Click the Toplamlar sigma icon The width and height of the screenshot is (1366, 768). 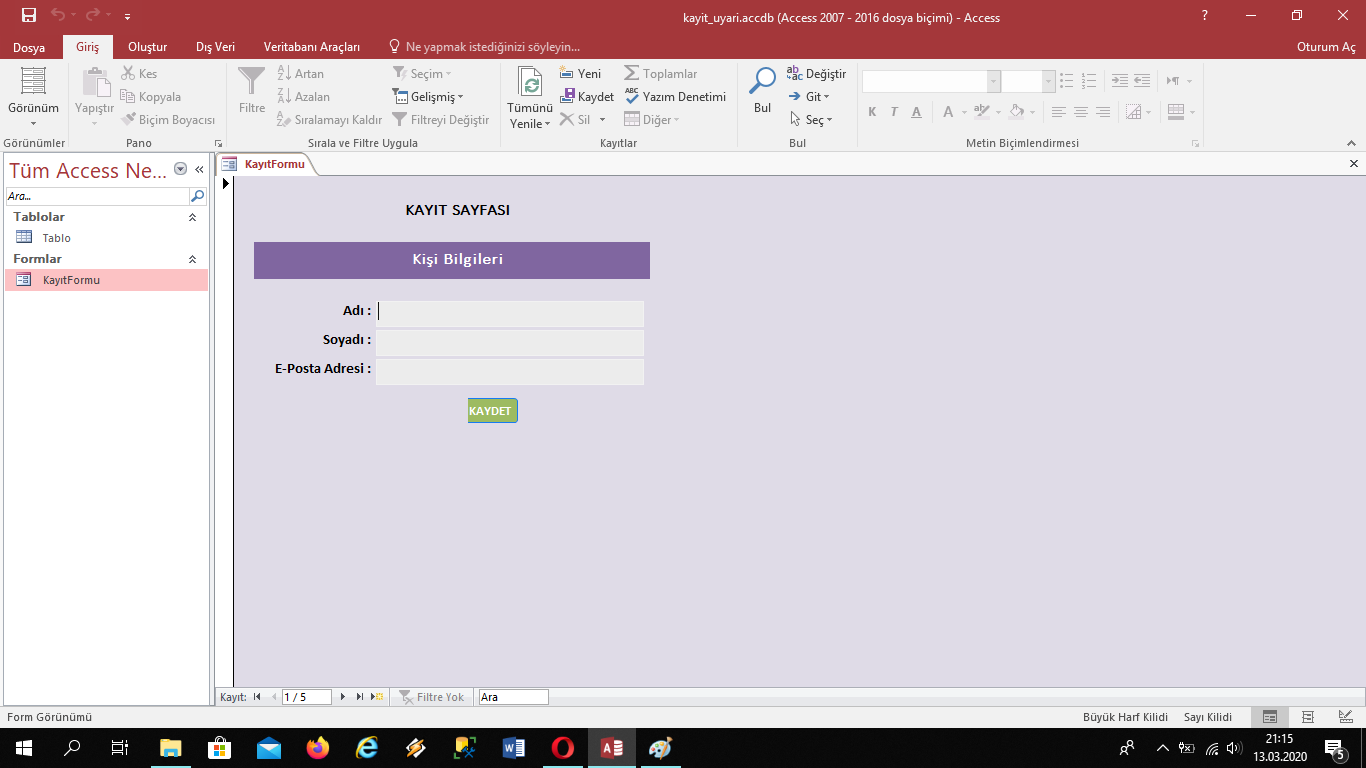point(632,73)
